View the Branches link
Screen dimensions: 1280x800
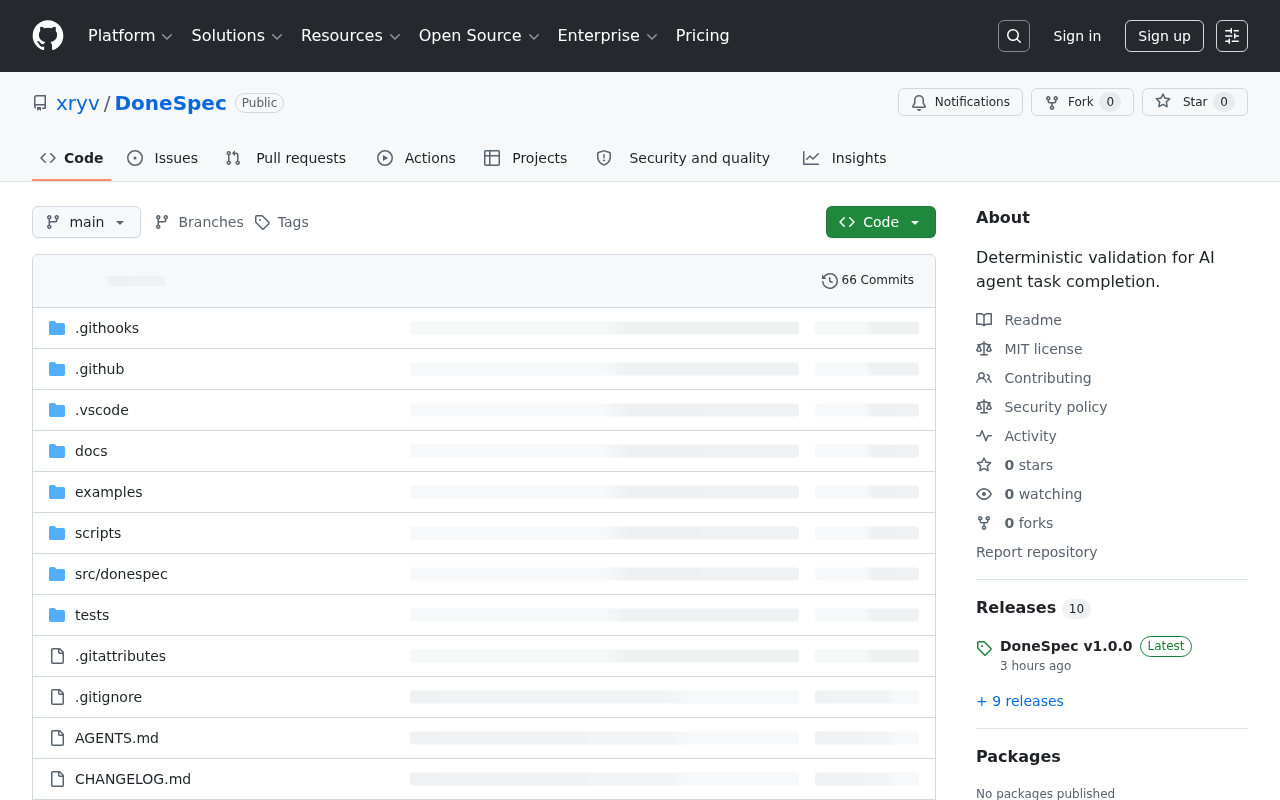click(199, 222)
